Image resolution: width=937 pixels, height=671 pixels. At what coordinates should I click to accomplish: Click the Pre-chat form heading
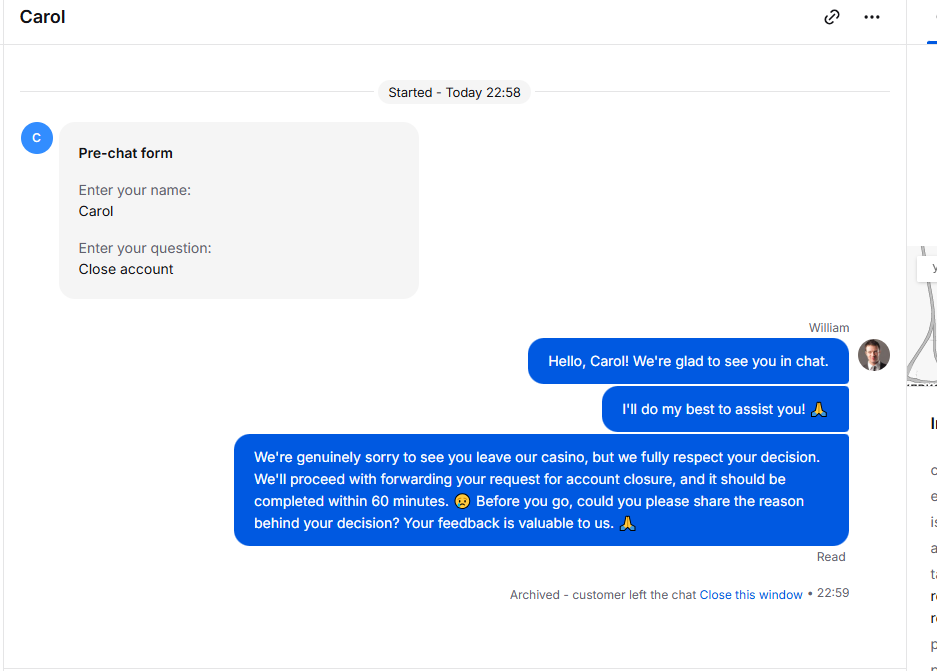[125, 153]
